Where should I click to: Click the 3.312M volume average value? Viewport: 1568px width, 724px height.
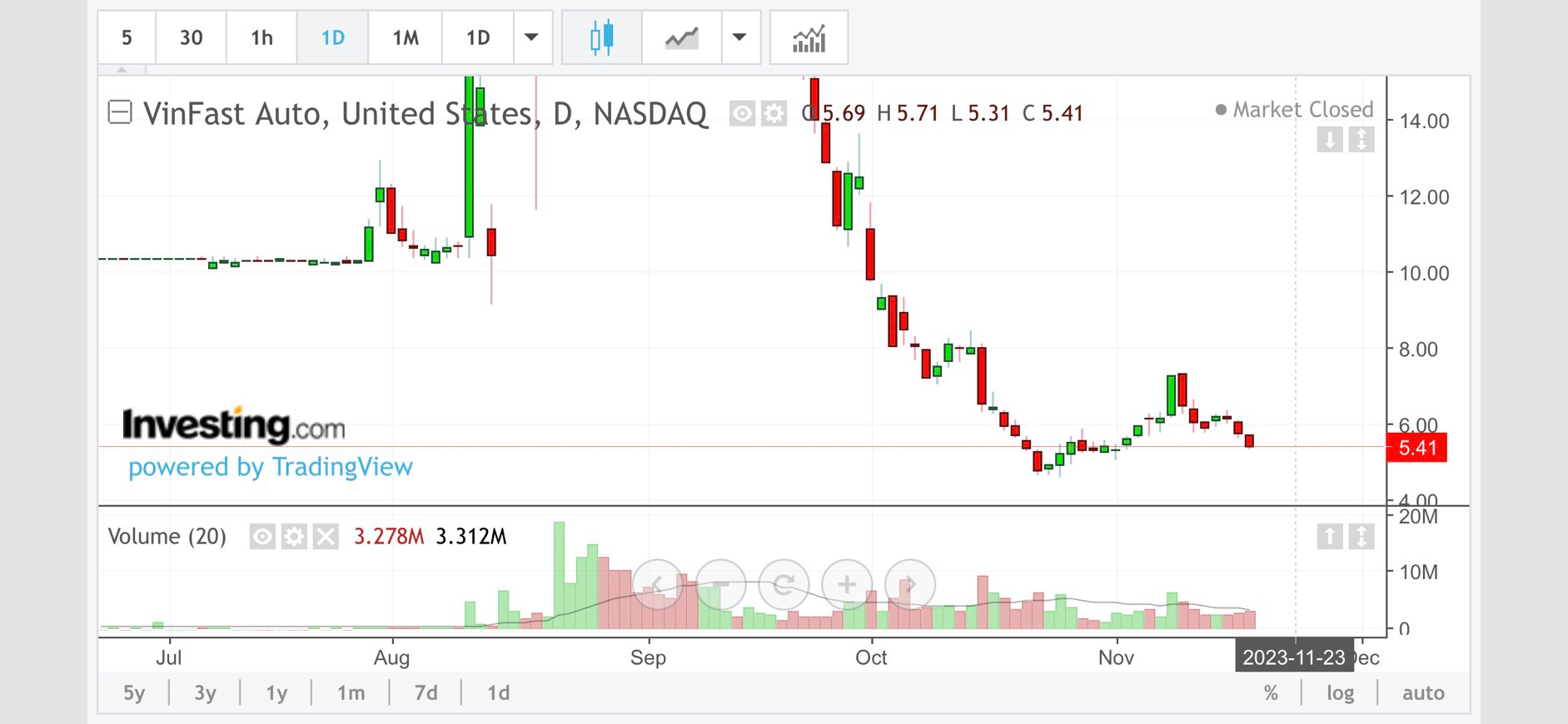click(471, 537)
